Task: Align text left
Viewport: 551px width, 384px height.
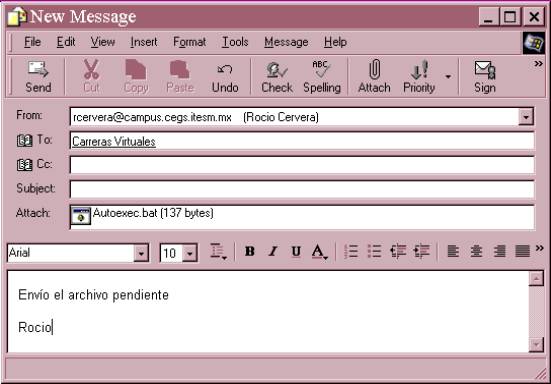Action: tap(453, 252)
